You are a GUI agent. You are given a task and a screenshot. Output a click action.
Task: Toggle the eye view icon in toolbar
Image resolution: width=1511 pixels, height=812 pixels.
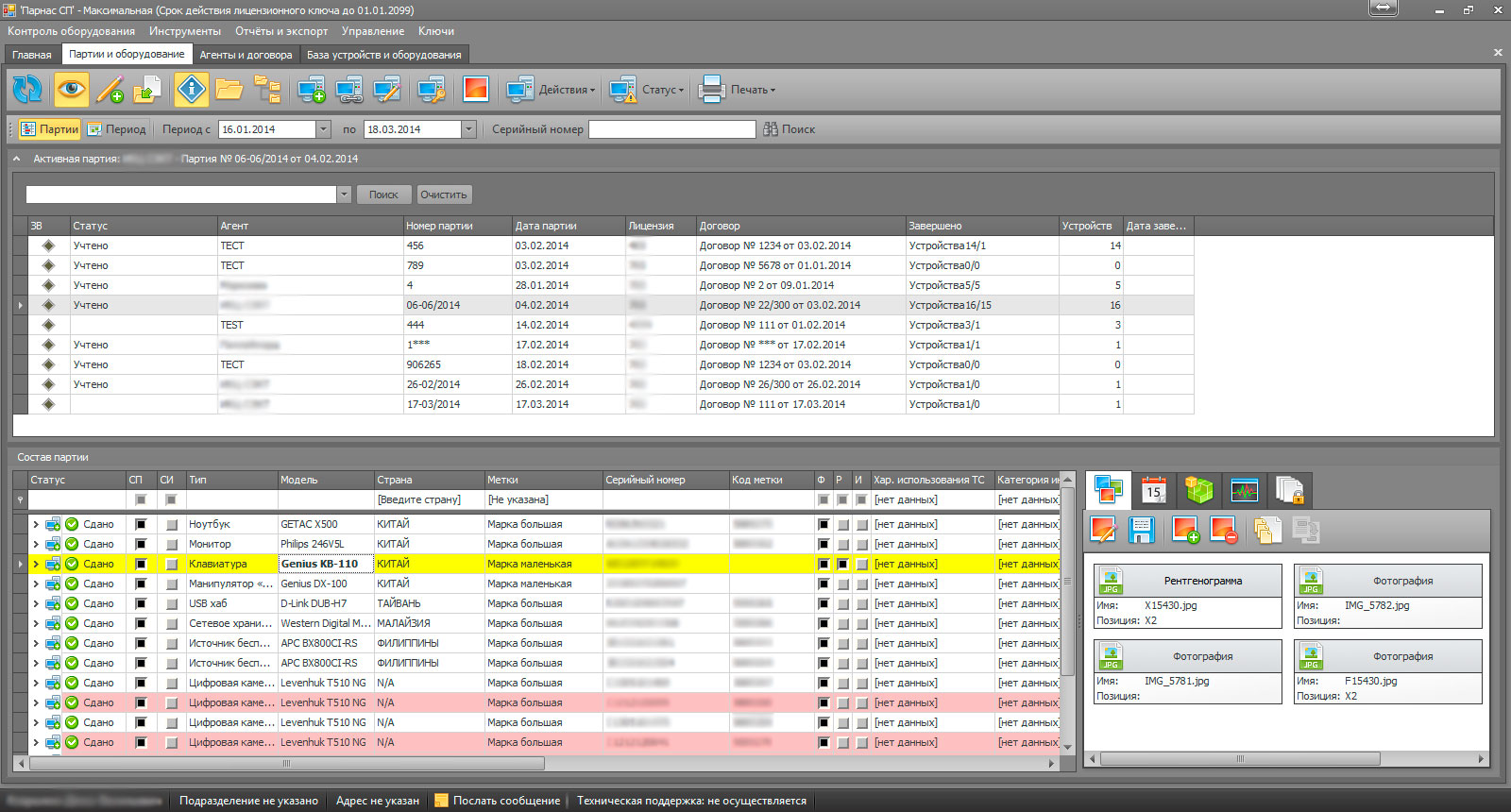pyautogui.click(x=72, y=90)
